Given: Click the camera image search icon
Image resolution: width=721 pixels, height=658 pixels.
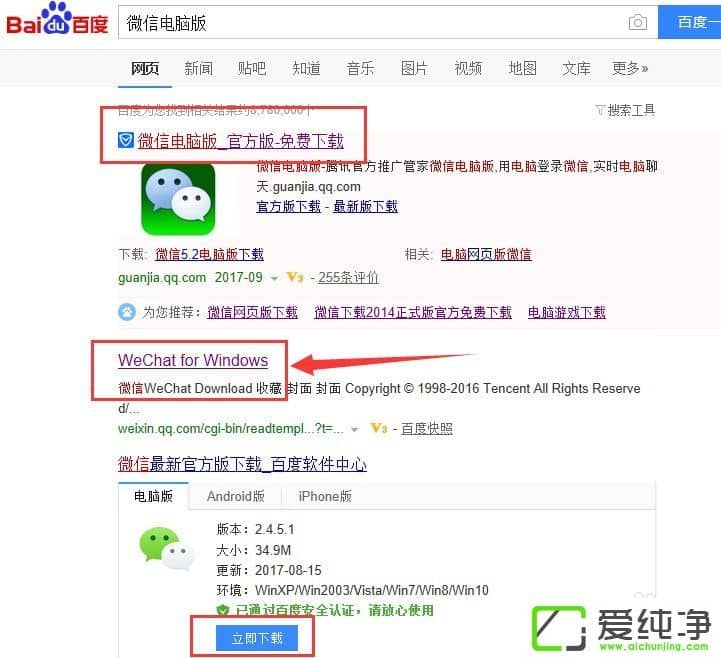Looking at the screenshot, I should pos(637,22).
